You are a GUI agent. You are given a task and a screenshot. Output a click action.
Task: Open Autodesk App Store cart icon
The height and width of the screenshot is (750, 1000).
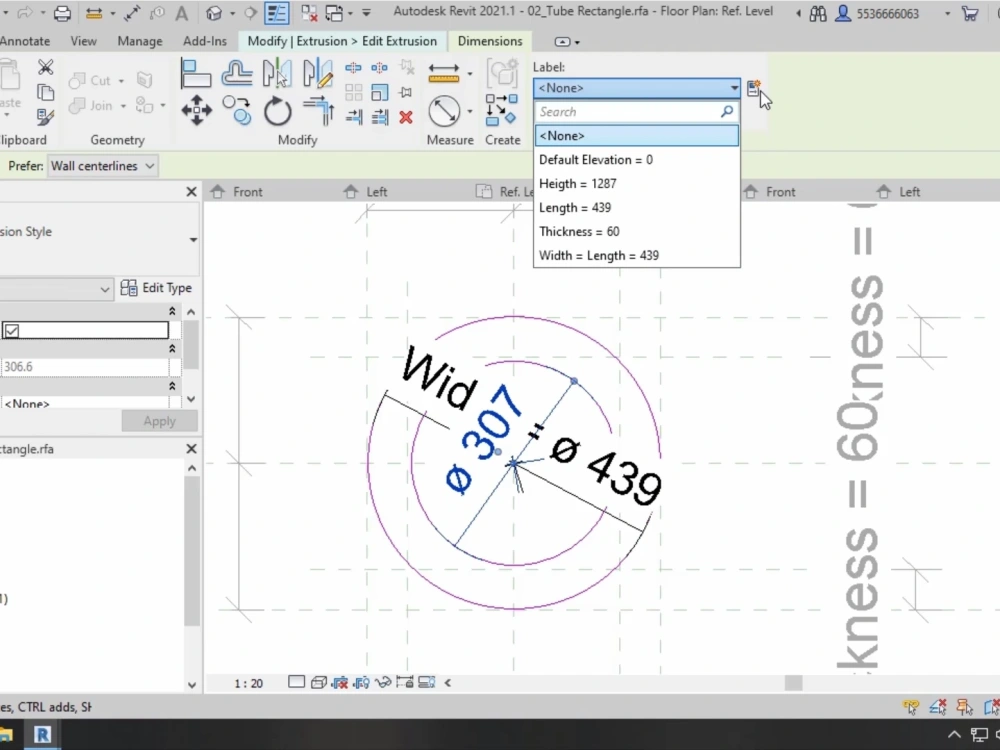coord(970,13)
